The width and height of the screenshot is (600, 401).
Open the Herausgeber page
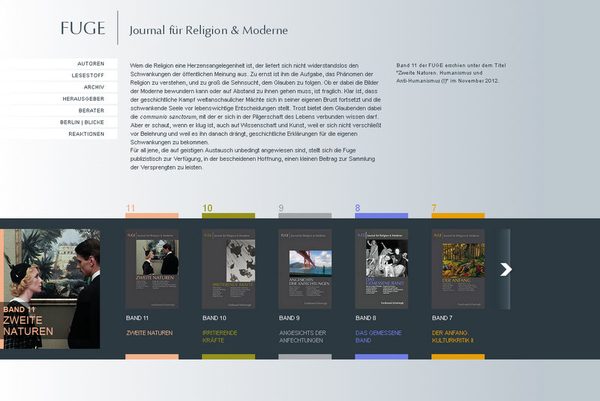point(83,99)
